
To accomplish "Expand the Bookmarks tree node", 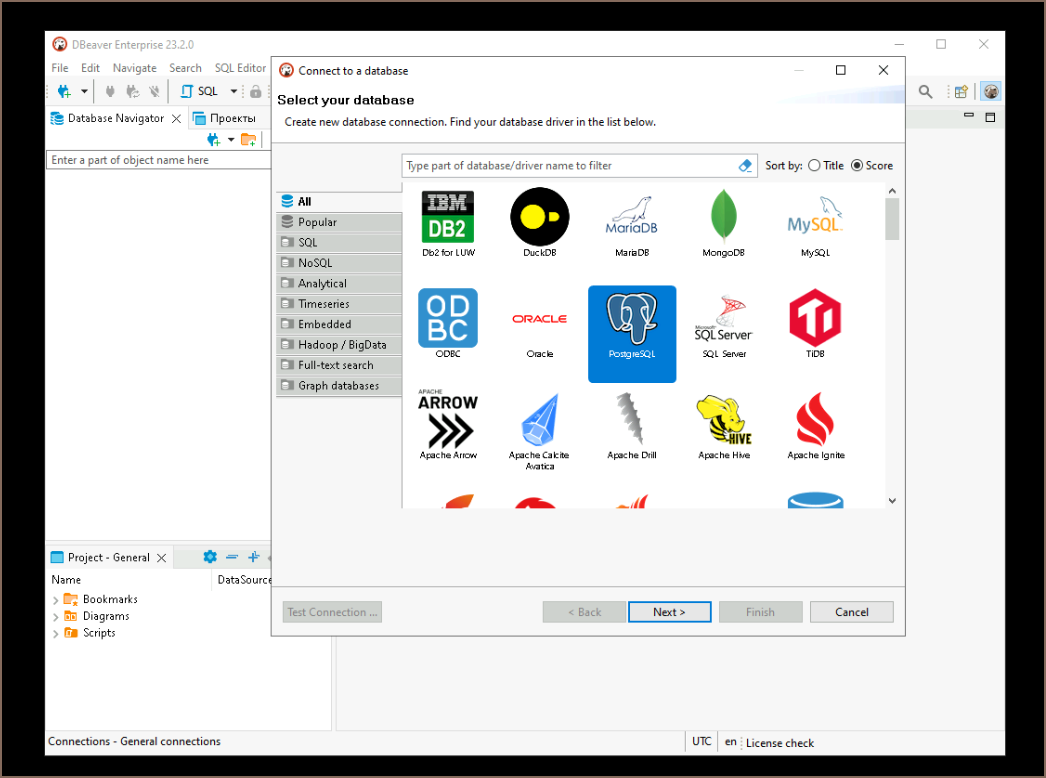I will [x=56, y=600].
